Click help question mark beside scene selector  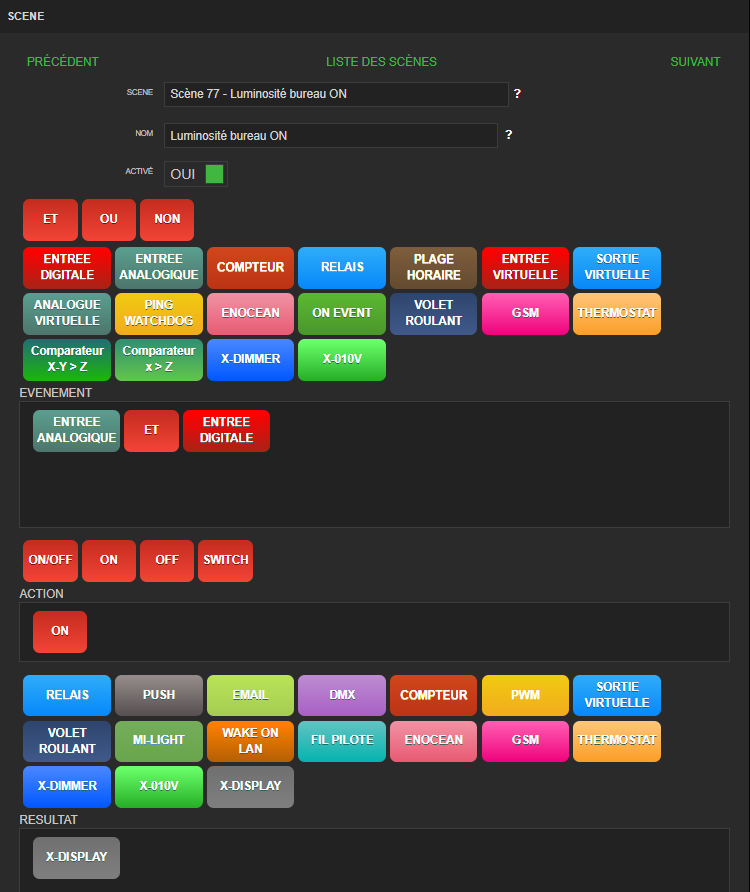coord(517,94)
